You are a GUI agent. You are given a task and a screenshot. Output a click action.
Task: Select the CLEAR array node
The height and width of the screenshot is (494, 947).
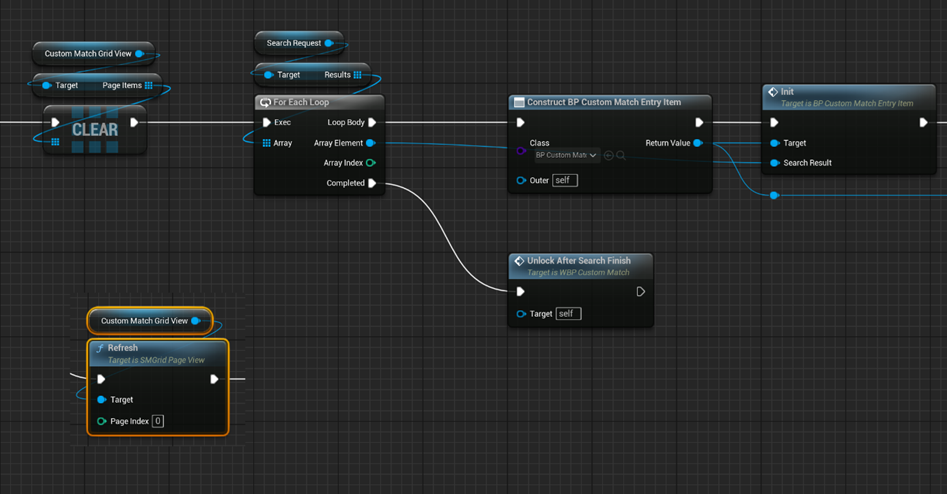coord(95,130)
